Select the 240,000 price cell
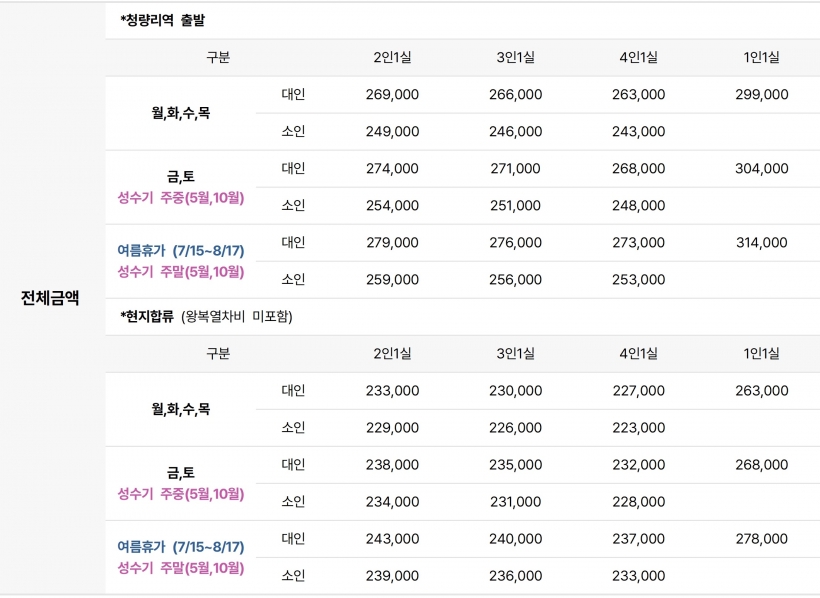The height and width of the screenshot is (598, 820). click(515, 539)
